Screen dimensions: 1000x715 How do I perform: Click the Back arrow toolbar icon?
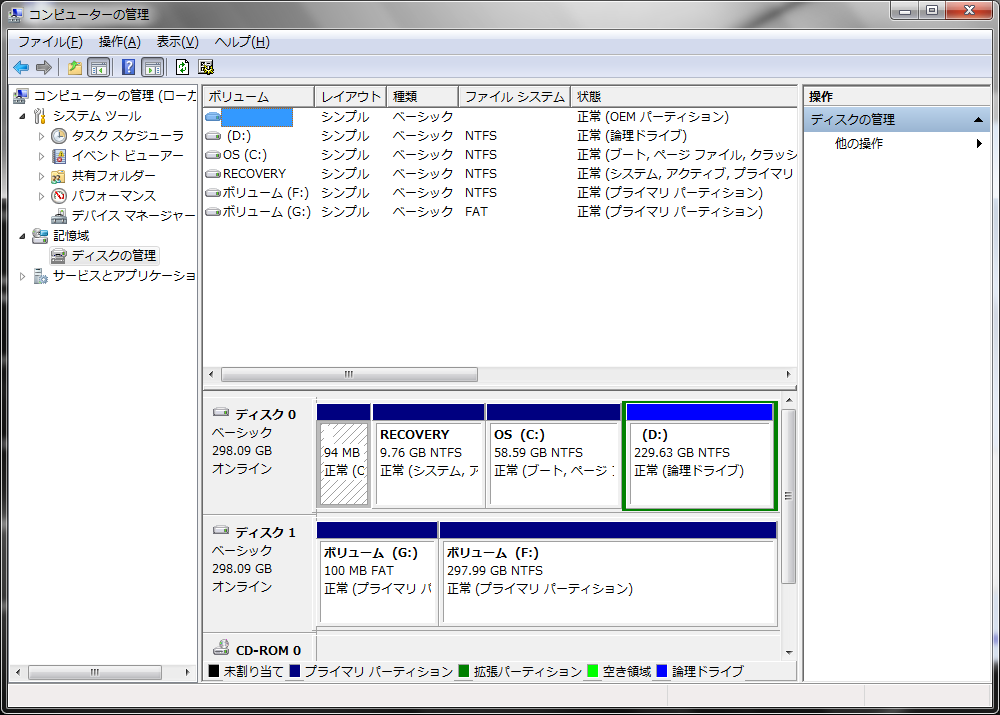click(21, 67)
